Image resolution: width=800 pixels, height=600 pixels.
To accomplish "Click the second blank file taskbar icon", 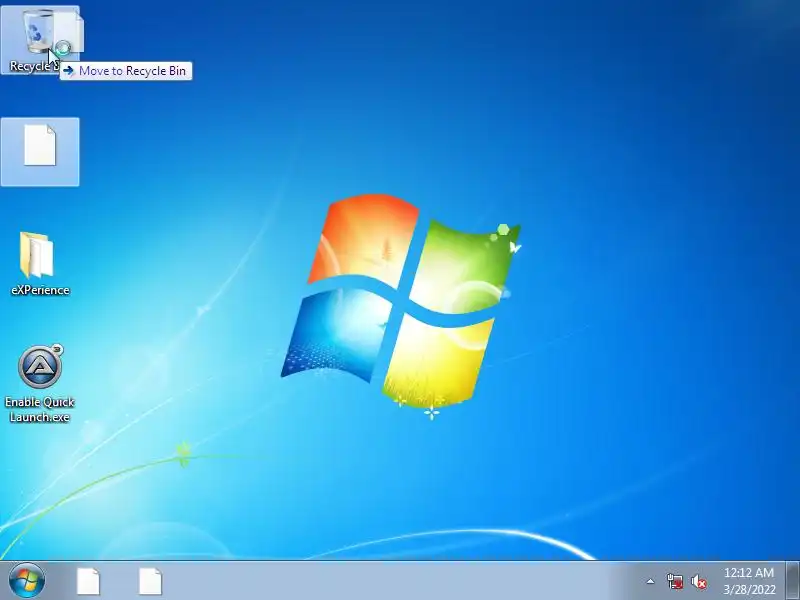I will (x=151, y=581).
